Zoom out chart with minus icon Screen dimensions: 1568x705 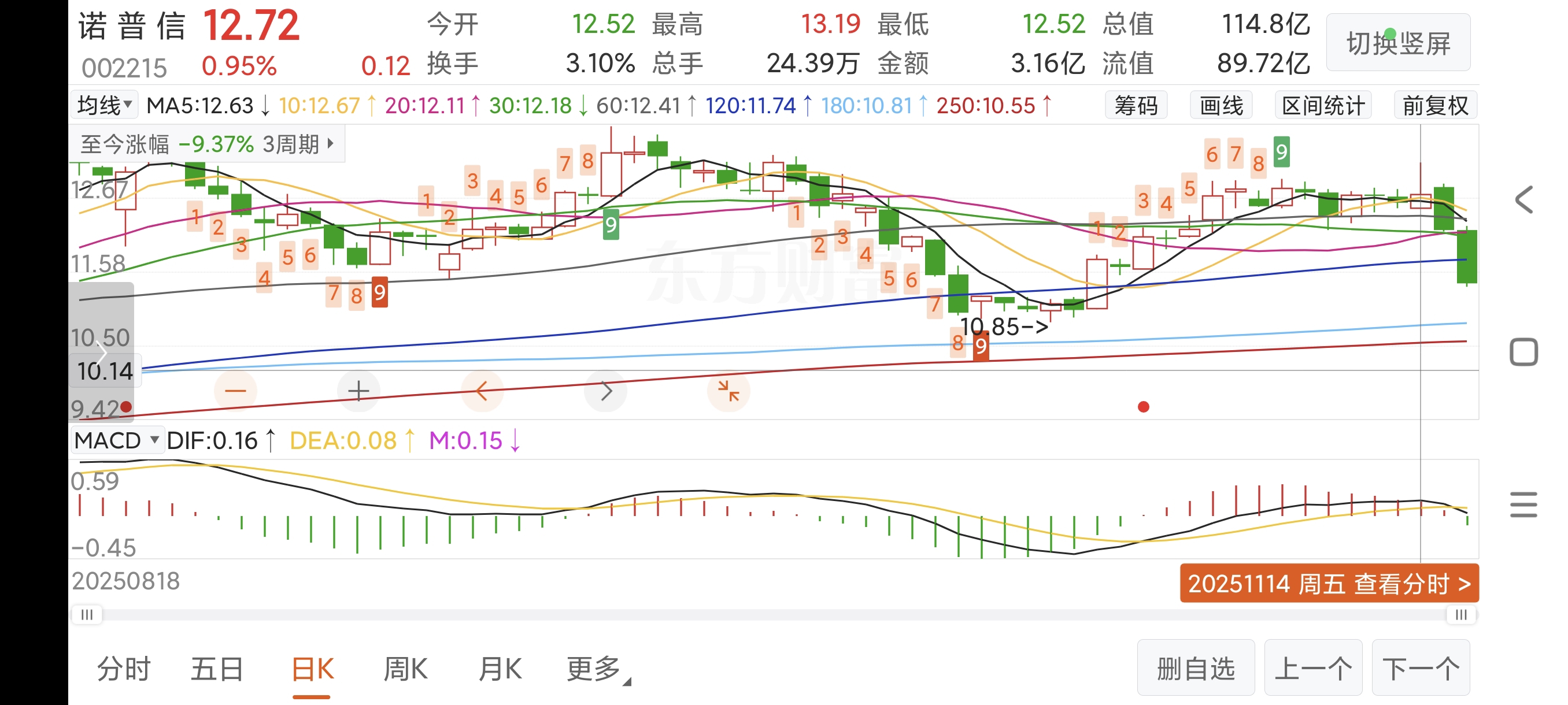235,391
